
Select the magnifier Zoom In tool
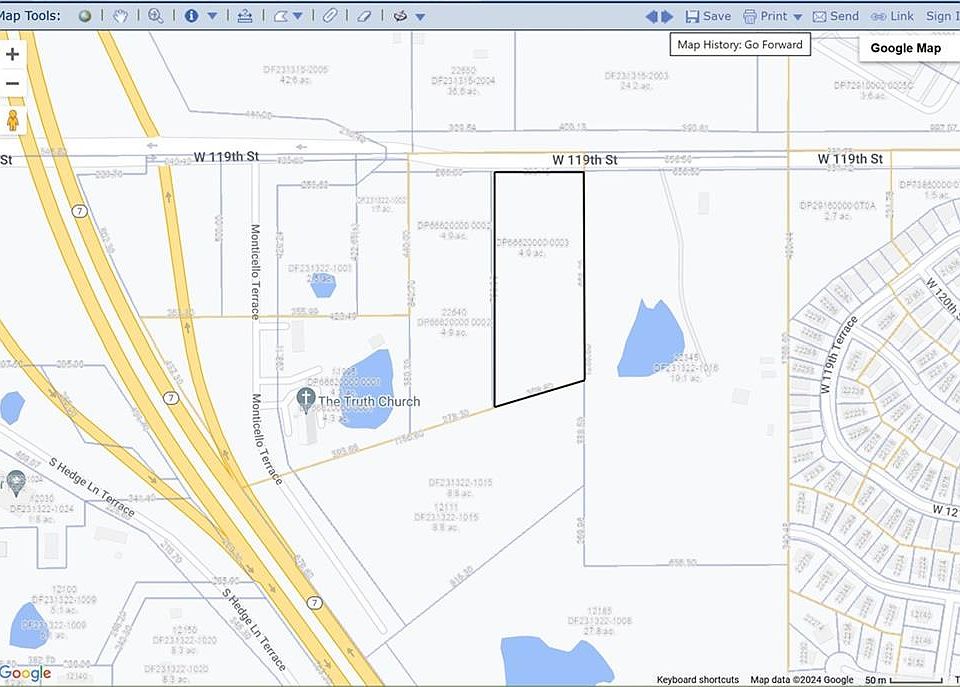156,16
